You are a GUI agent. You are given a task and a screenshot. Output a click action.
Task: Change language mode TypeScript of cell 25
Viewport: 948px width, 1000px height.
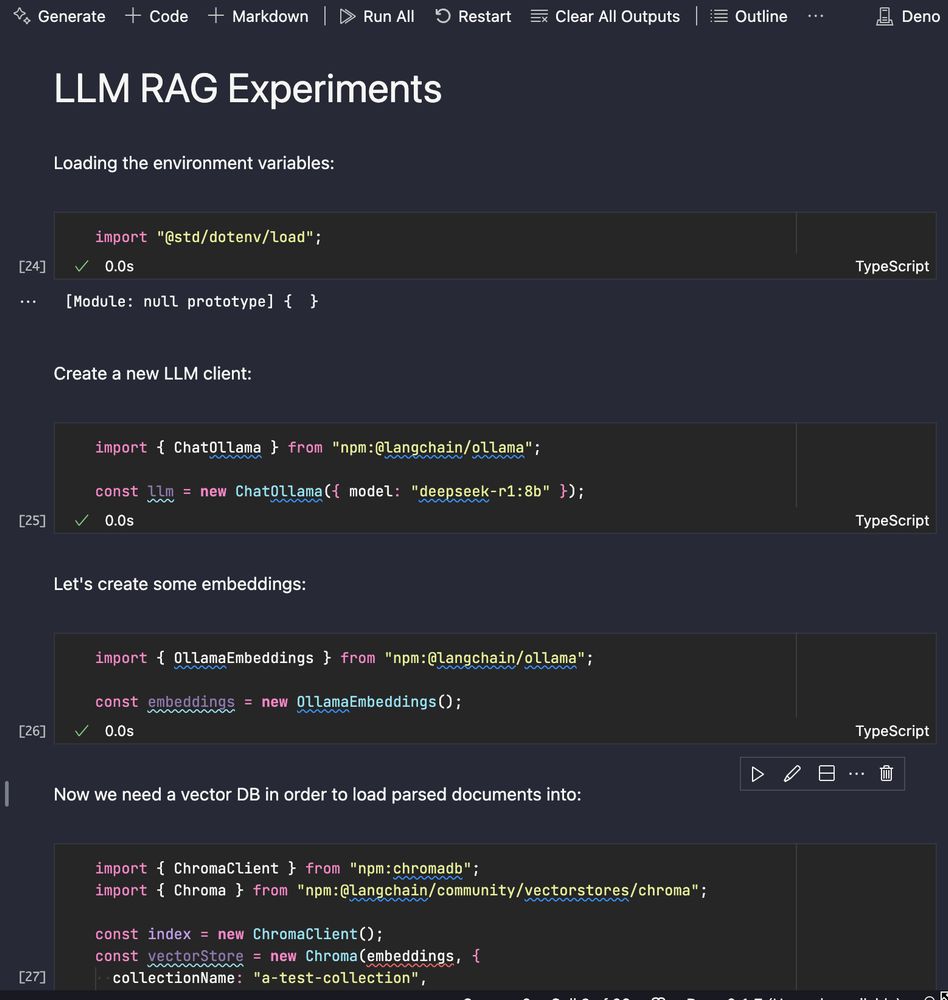click(892, 520)
